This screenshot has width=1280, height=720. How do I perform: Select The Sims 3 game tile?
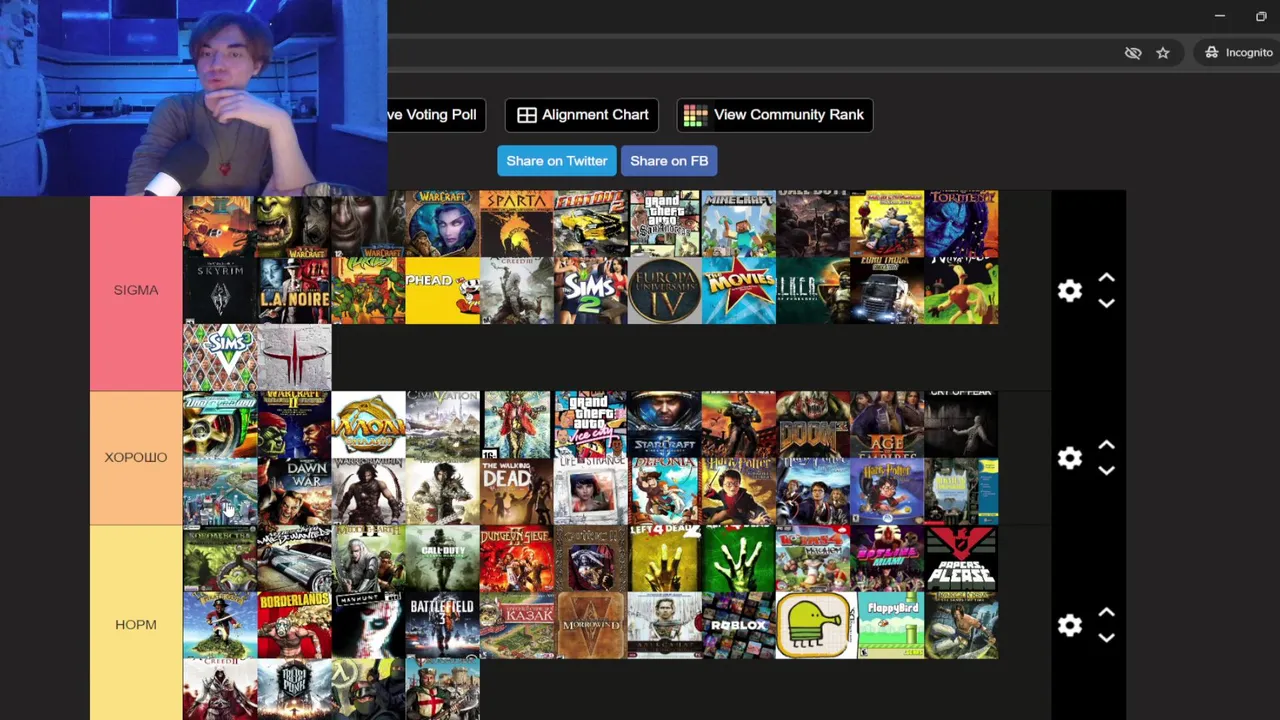click(x=220, y=357)
